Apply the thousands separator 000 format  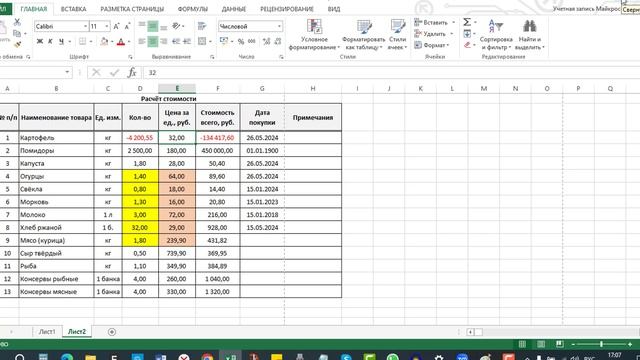(x=252, y=41)
